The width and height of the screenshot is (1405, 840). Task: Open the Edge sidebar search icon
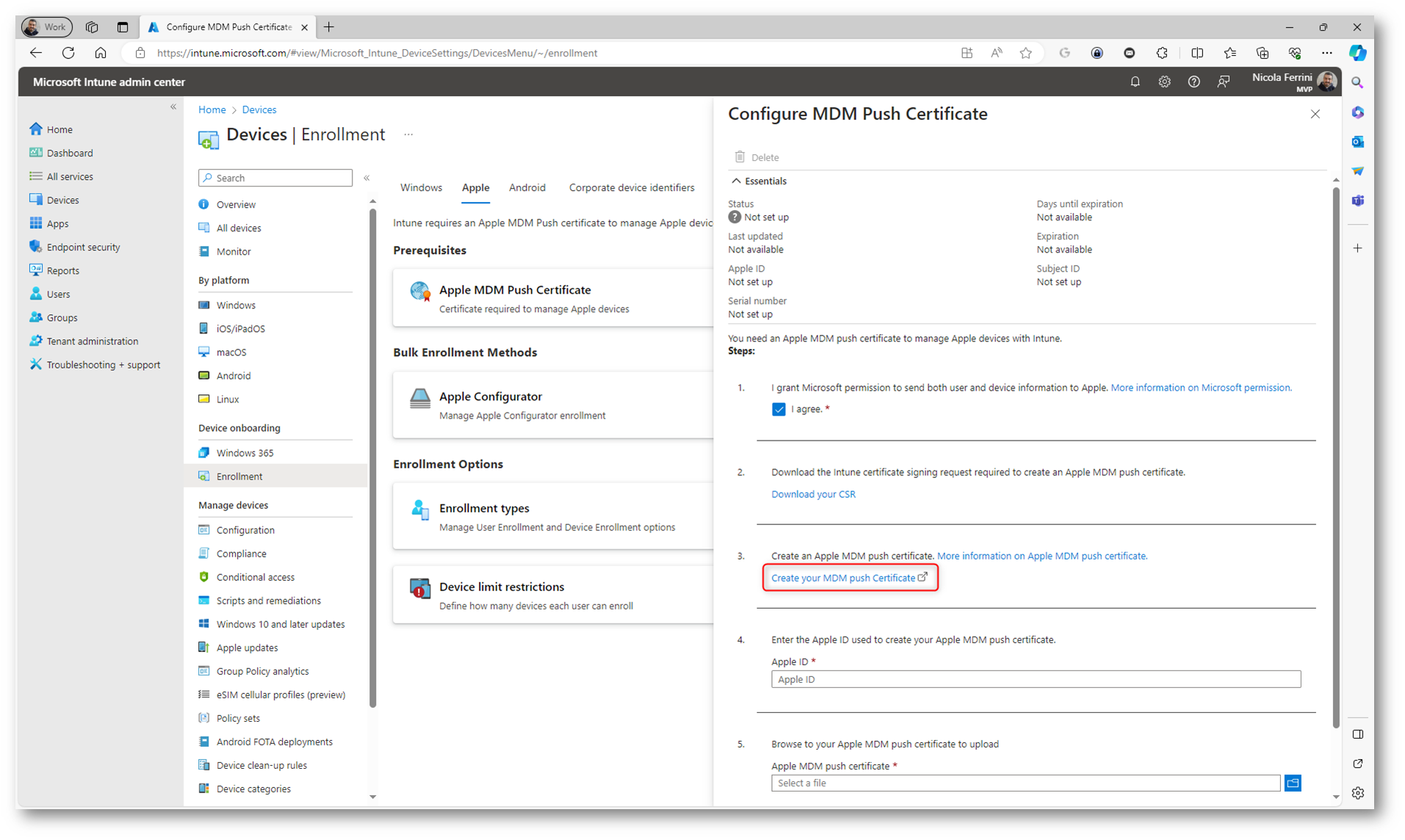[x=1357, y=83]
